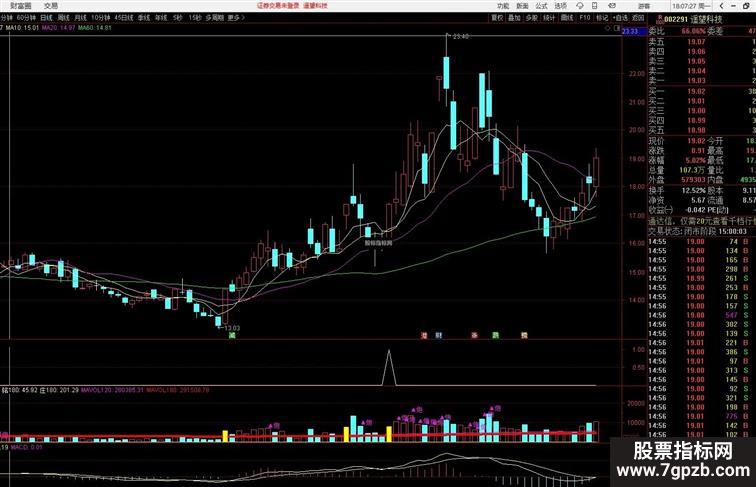This screenshot has height=487, width=756.
Task: Switch chart to 季线 period
Action: 144,17
